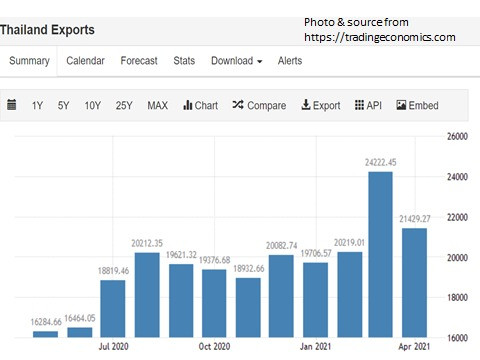The image size is (480, 360).
Task: Open the Forecast tab
Action: point(139,61)
